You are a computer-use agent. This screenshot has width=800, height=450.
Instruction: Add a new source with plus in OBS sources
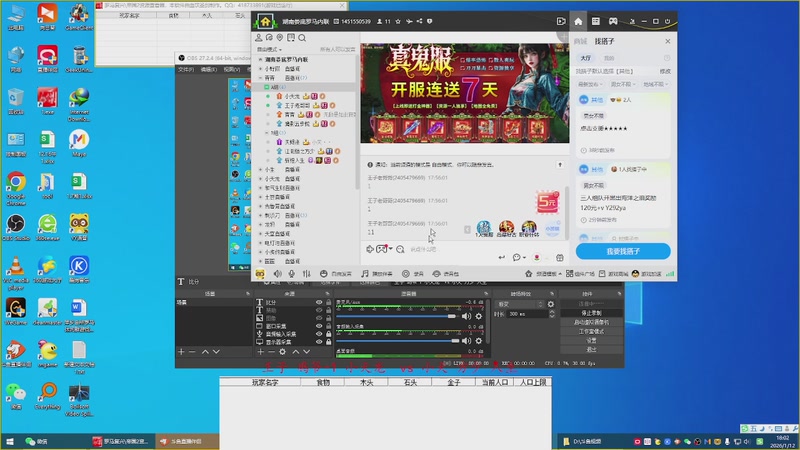tap(260, 352)
